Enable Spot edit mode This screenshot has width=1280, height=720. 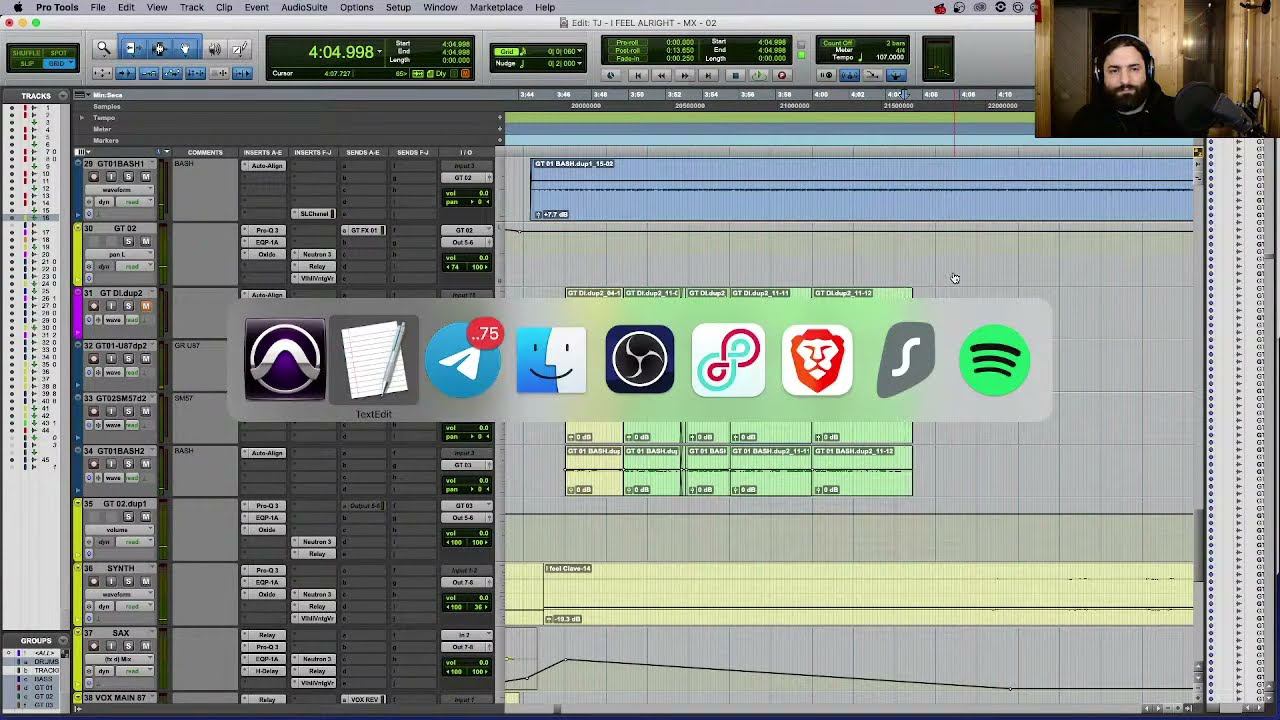click(58, 53)
